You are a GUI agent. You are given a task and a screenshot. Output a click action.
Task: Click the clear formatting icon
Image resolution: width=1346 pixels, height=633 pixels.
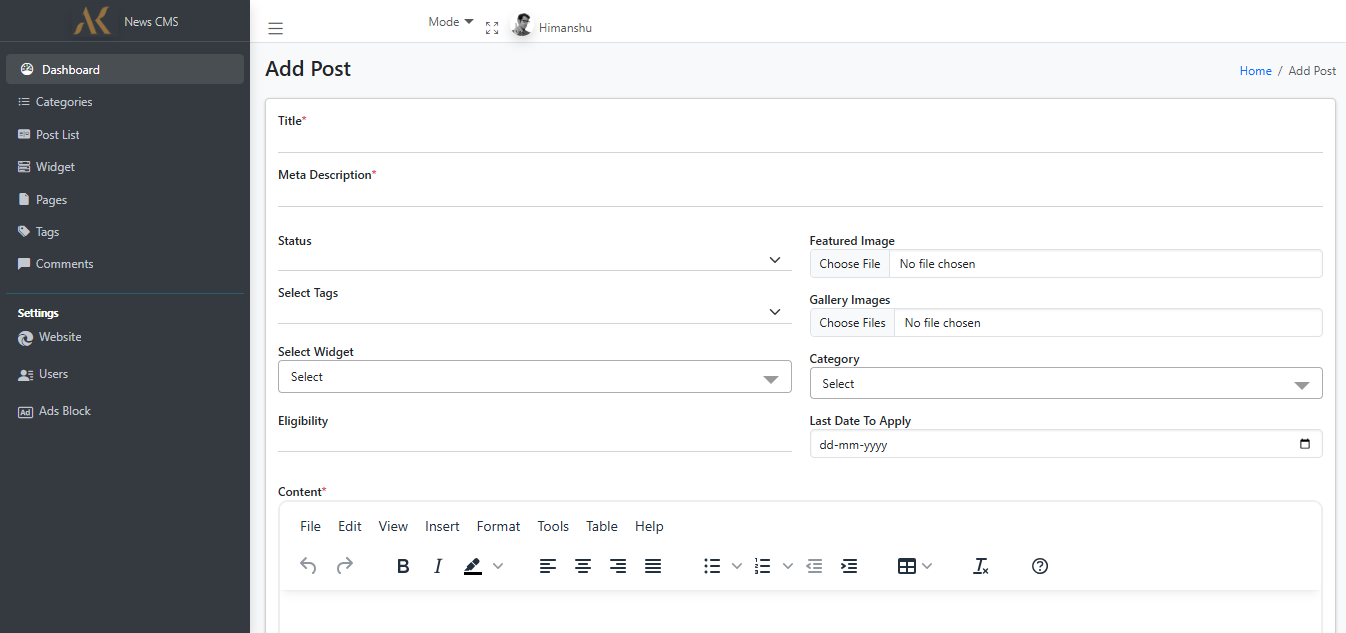(x=981, y=566)
